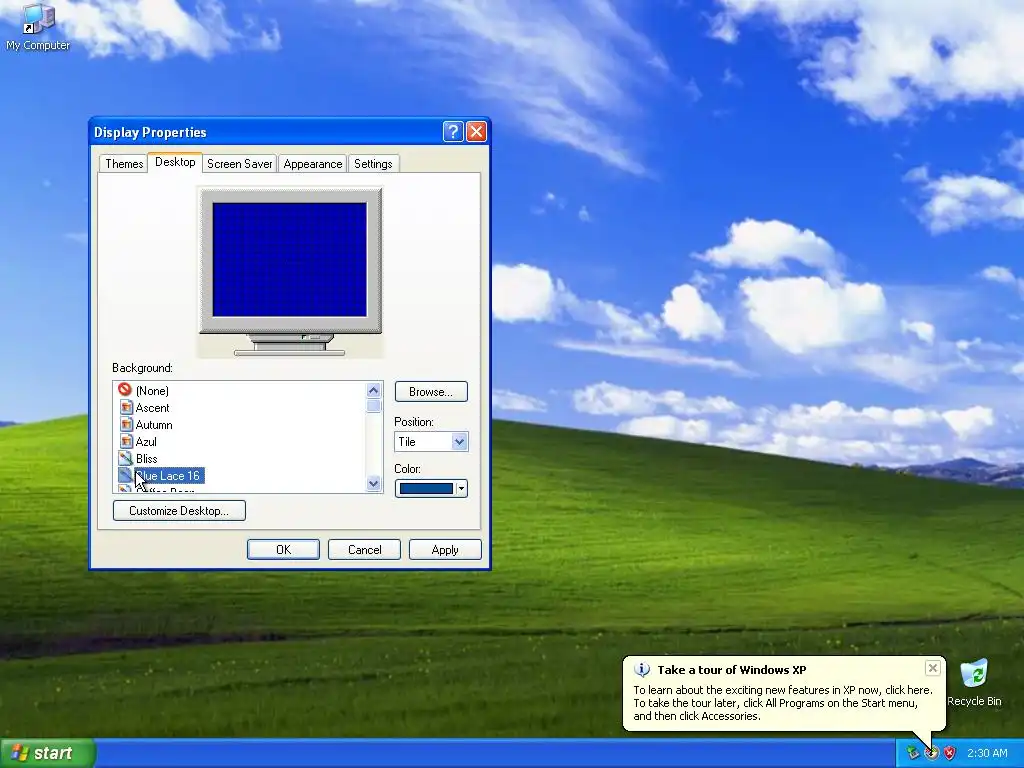Open the My Computer desktop icon

(38, 27)
